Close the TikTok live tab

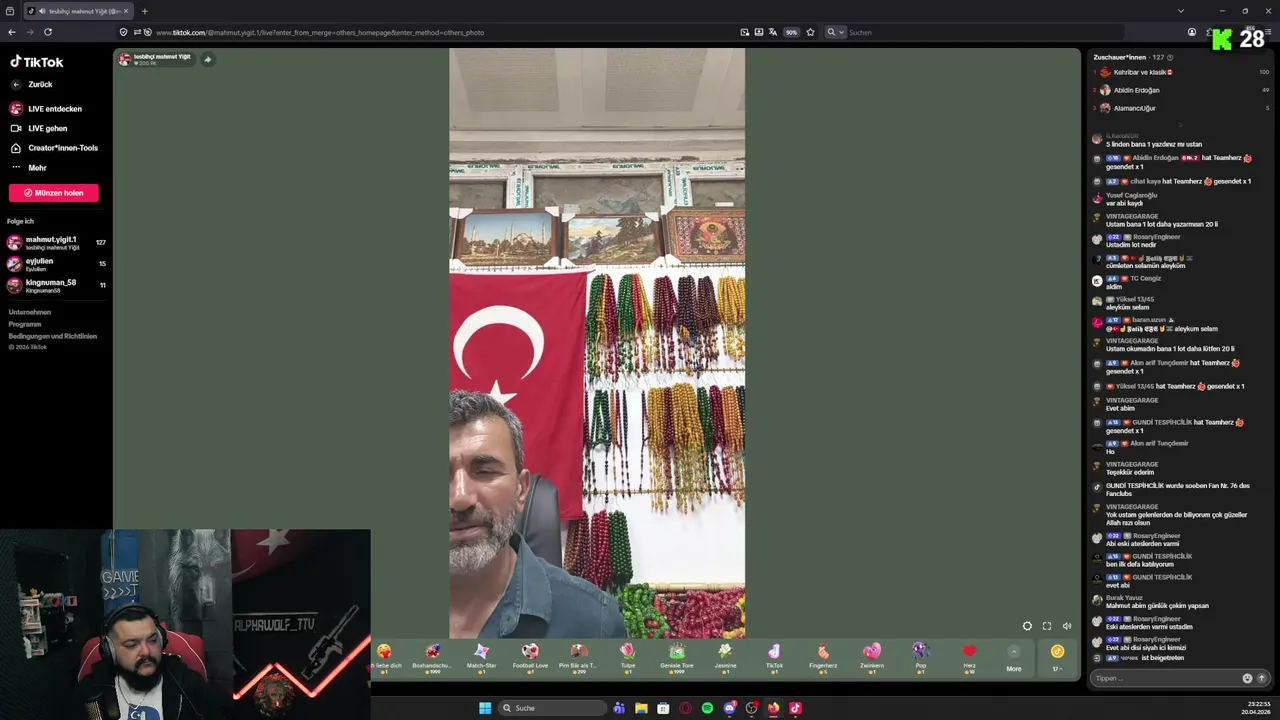126,11
